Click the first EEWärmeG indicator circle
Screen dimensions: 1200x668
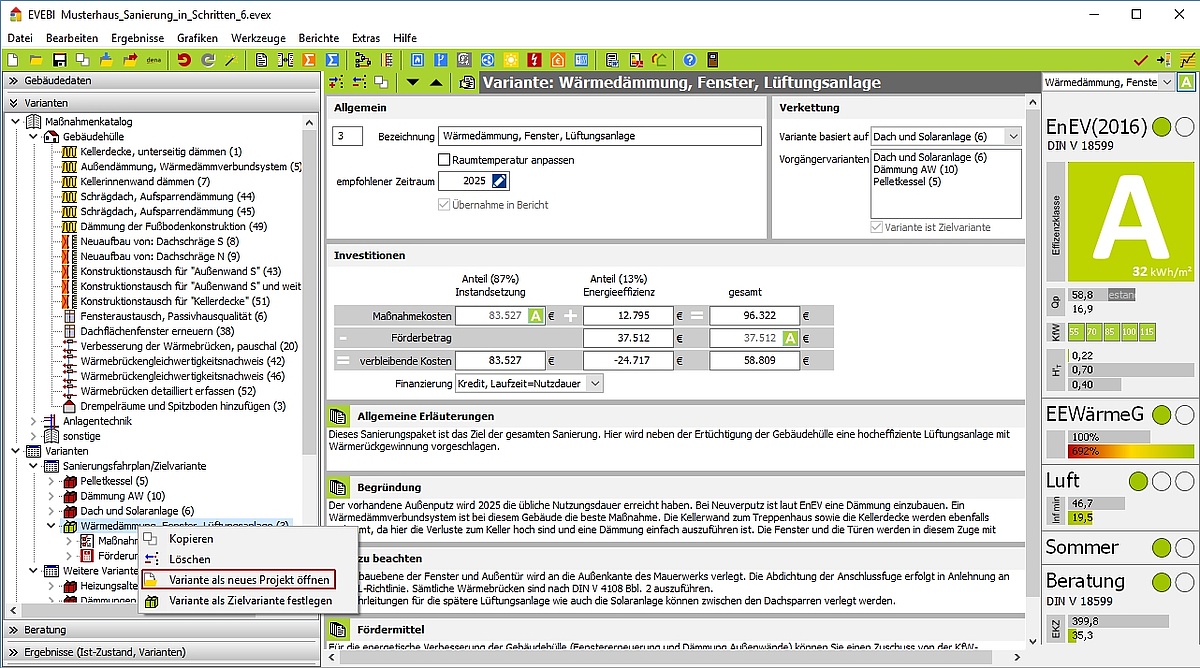pos(1161,415)
